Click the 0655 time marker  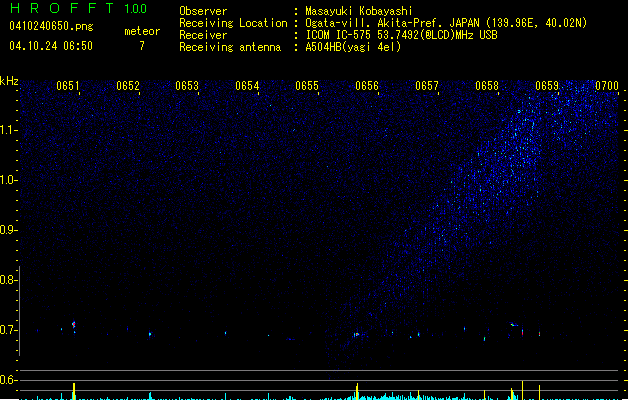click(x=307, y=86)
